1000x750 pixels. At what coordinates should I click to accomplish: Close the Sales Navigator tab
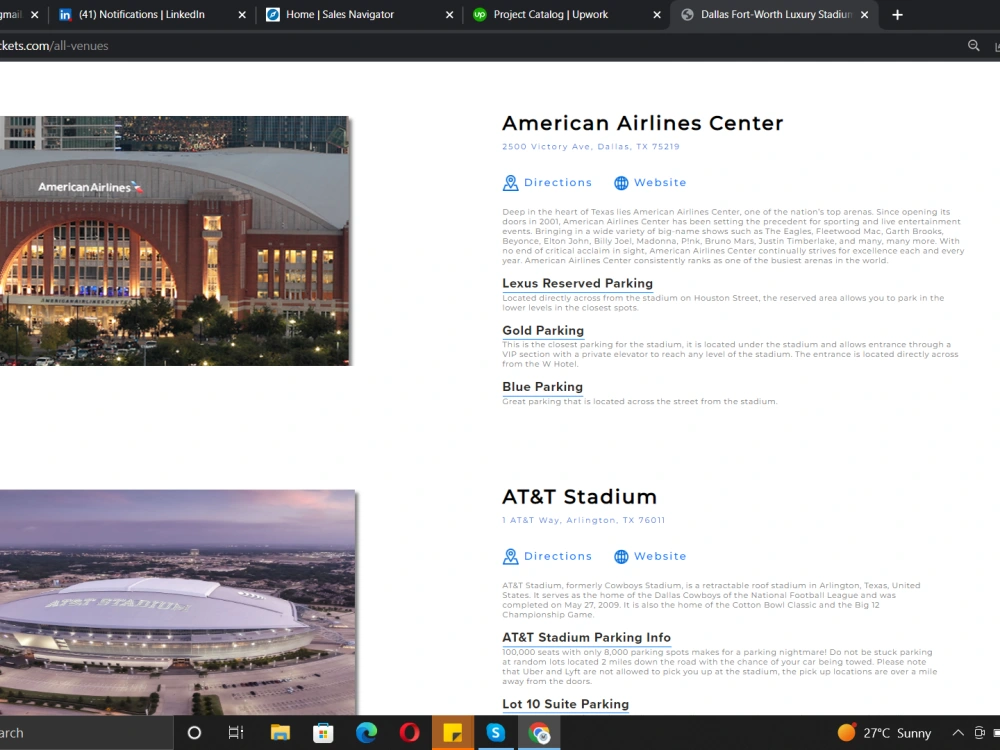point(449,15)
